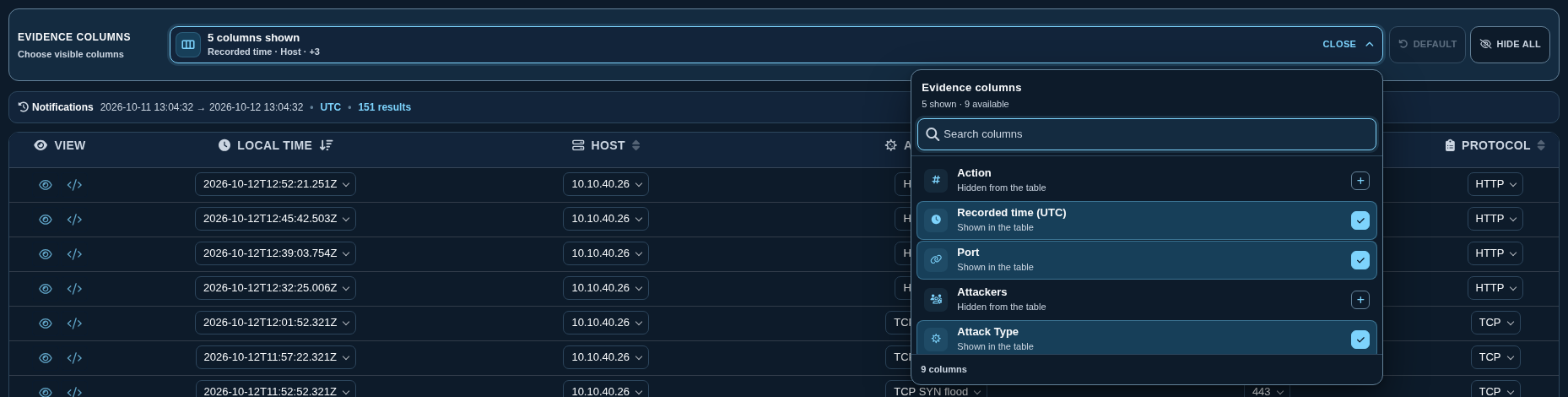Open raw code for the 12:45:42.503Z row

(74, 220)
